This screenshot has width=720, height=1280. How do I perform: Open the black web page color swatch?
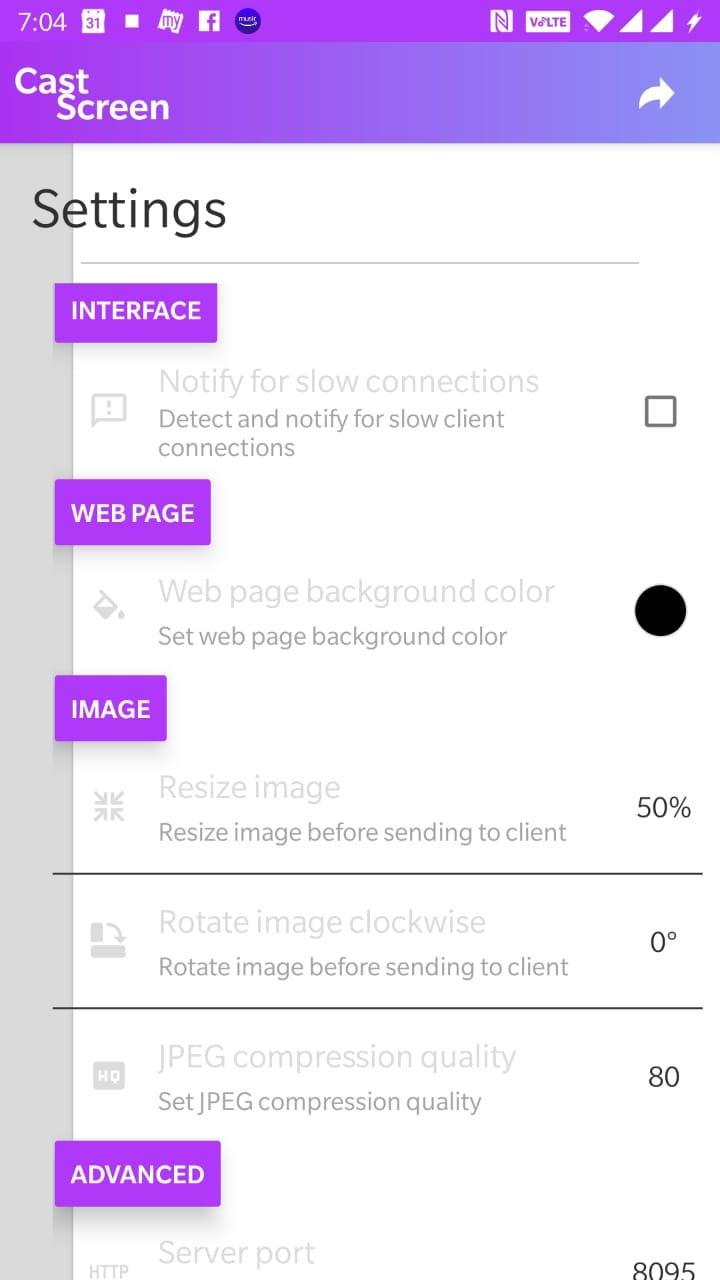[661, 610]
